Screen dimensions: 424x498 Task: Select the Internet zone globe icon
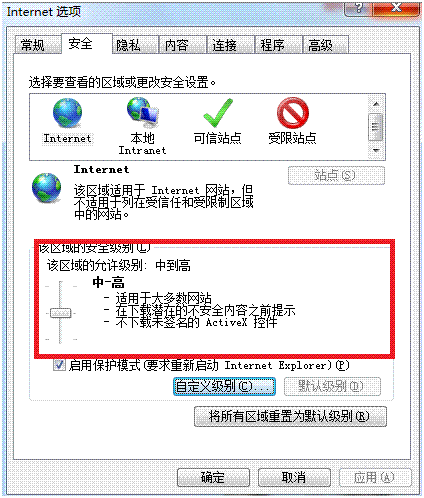pos(67,113)
